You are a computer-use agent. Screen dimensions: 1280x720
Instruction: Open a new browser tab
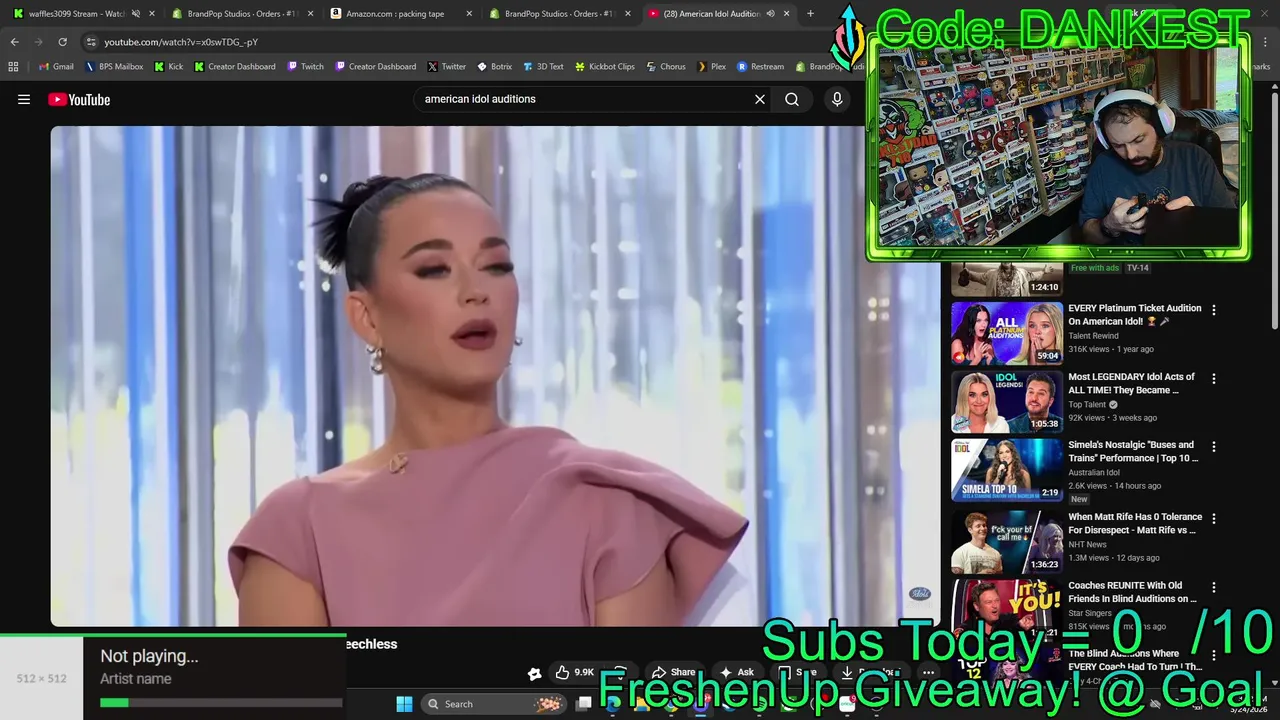810,13
